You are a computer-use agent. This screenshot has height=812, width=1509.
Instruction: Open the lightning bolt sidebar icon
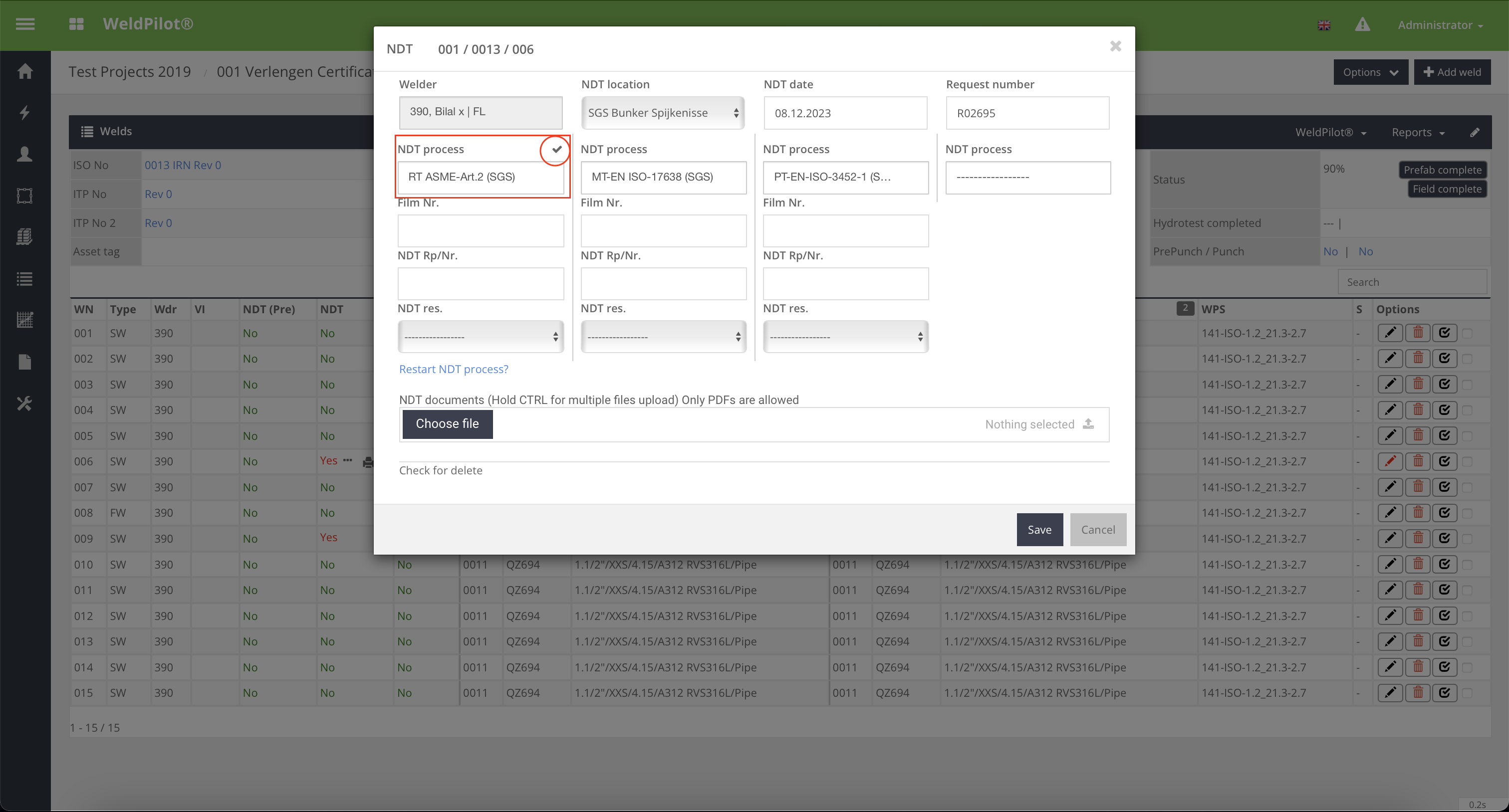24,112
